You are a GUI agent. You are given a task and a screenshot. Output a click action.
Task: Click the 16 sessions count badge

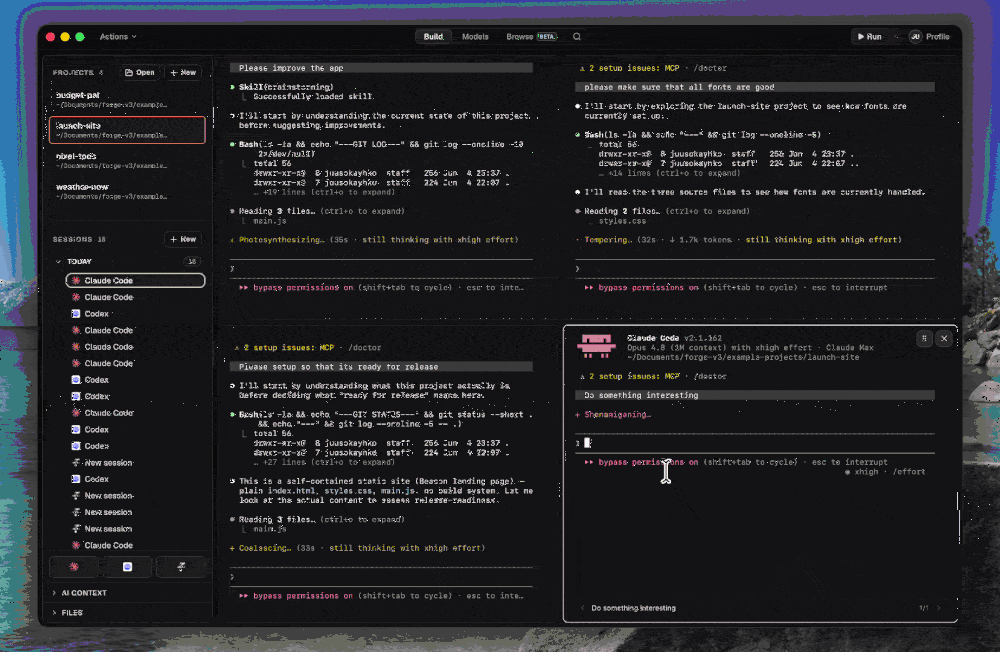click(191, 262)
